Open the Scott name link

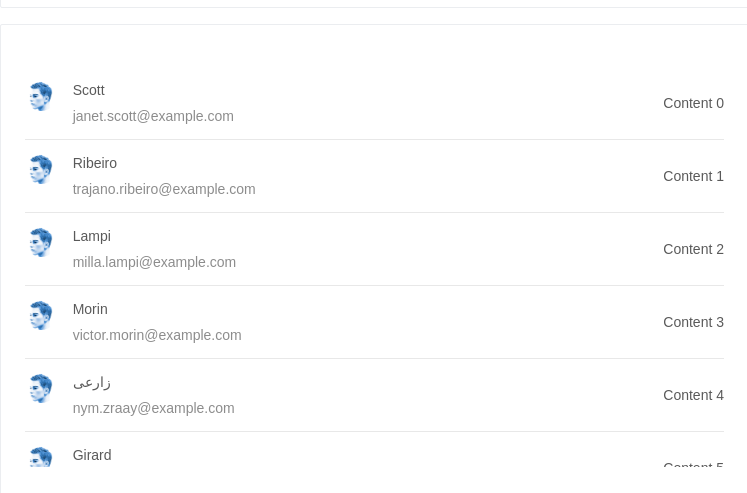point(89,90)
